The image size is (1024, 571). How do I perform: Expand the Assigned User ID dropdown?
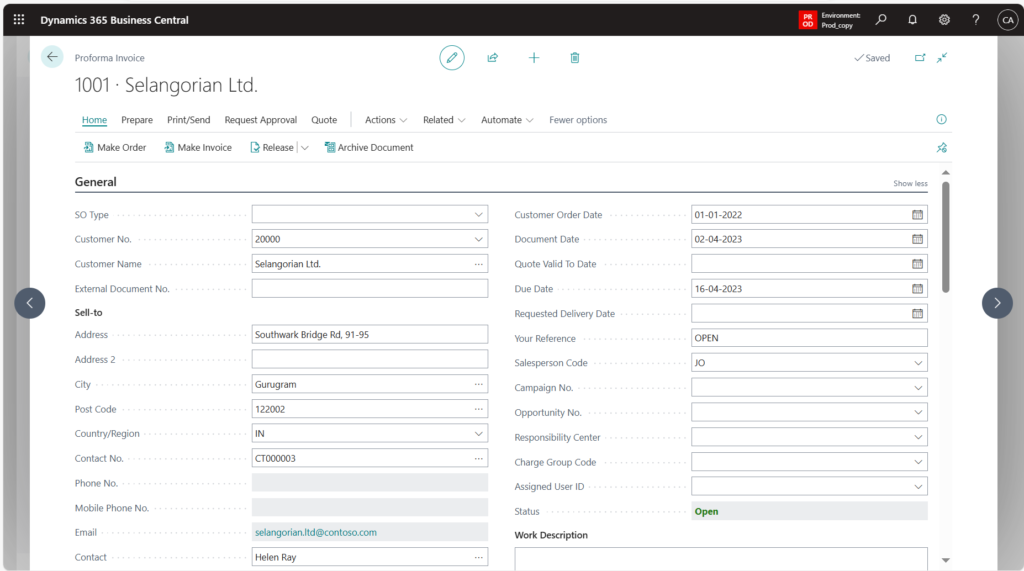(918, 487)
